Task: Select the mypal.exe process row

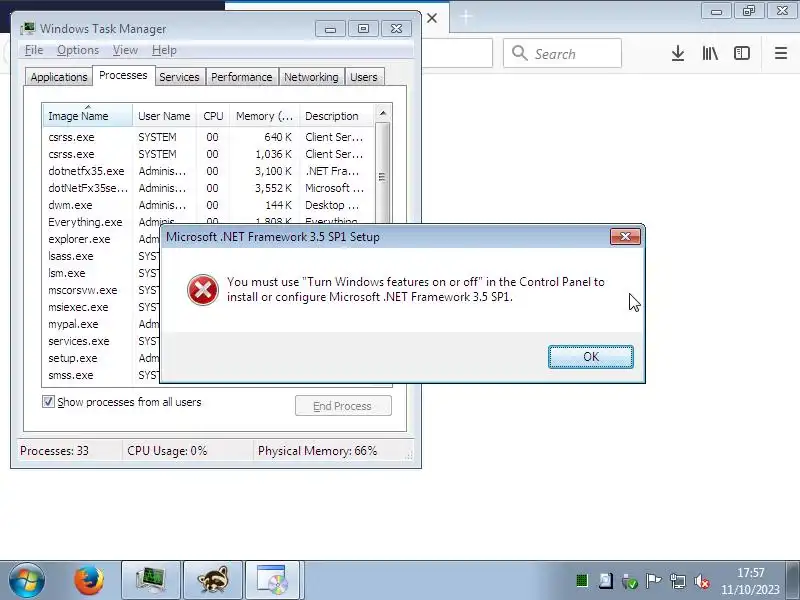Action: 102,324
